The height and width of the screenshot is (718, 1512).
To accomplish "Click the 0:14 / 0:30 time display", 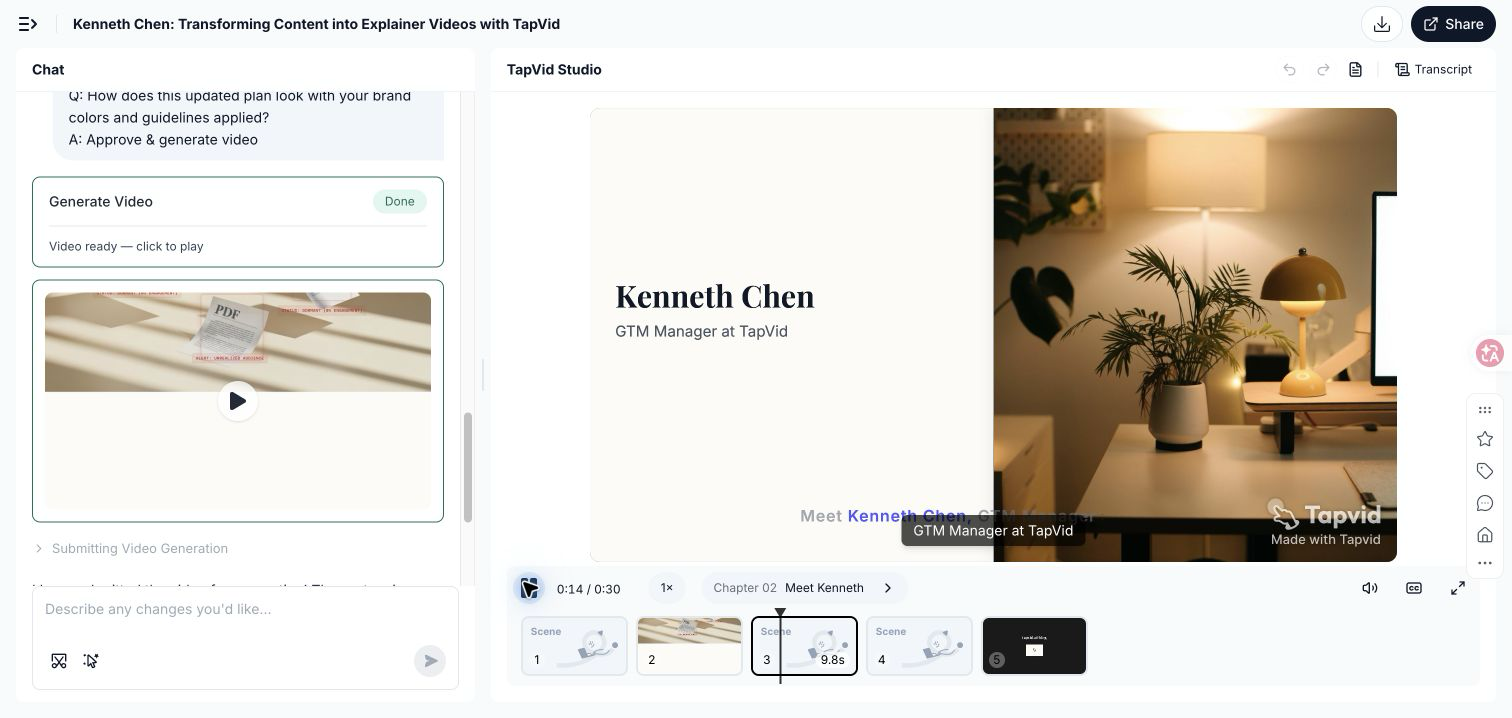I will [589, 589].
